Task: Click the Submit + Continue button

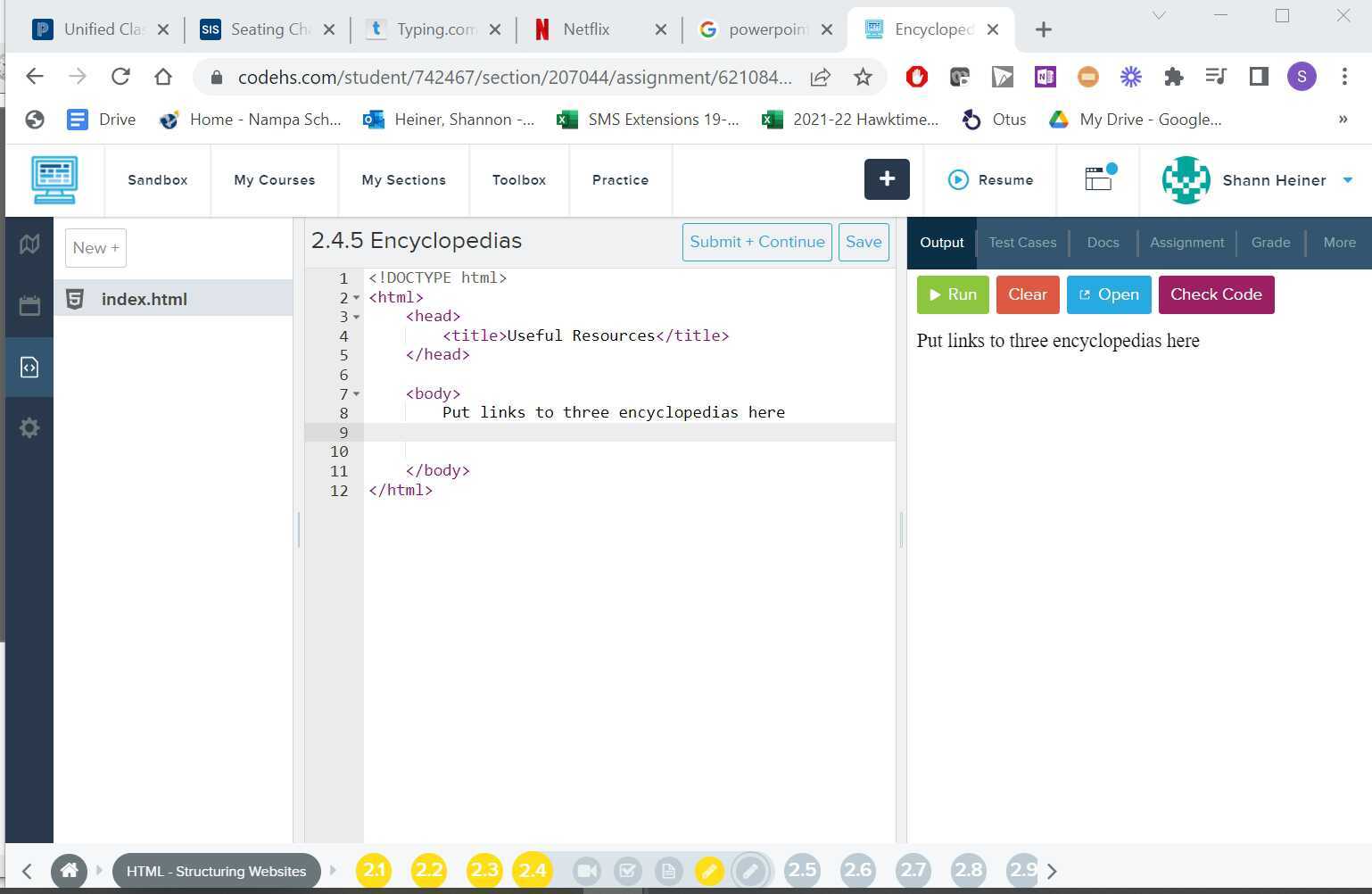Action: pos(756,242)
